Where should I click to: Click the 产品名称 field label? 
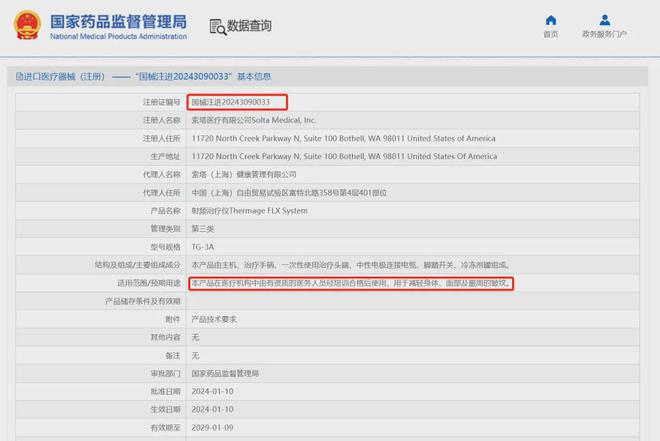(165, 211)
